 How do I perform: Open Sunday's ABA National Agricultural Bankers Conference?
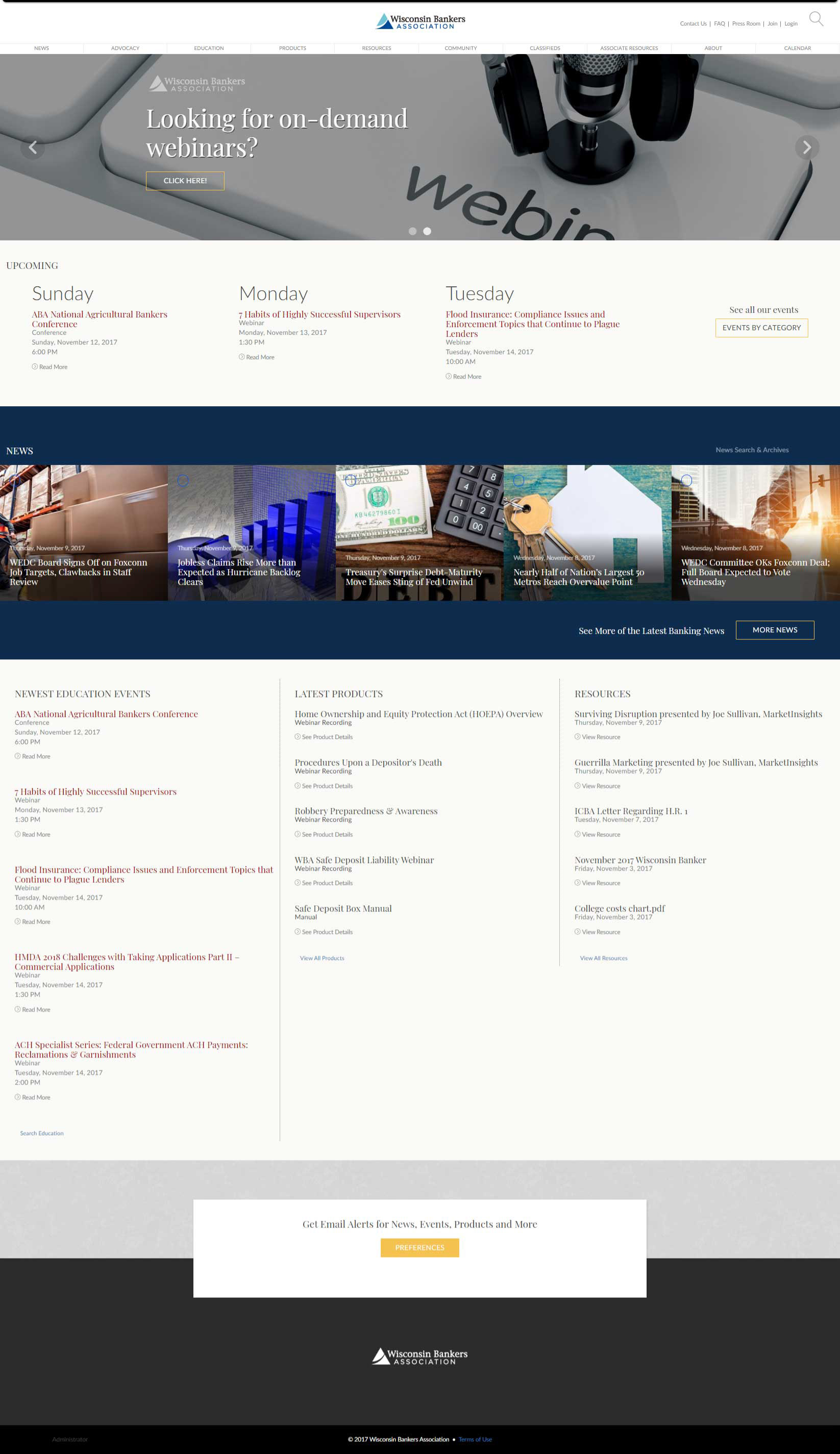click(99, 319)
